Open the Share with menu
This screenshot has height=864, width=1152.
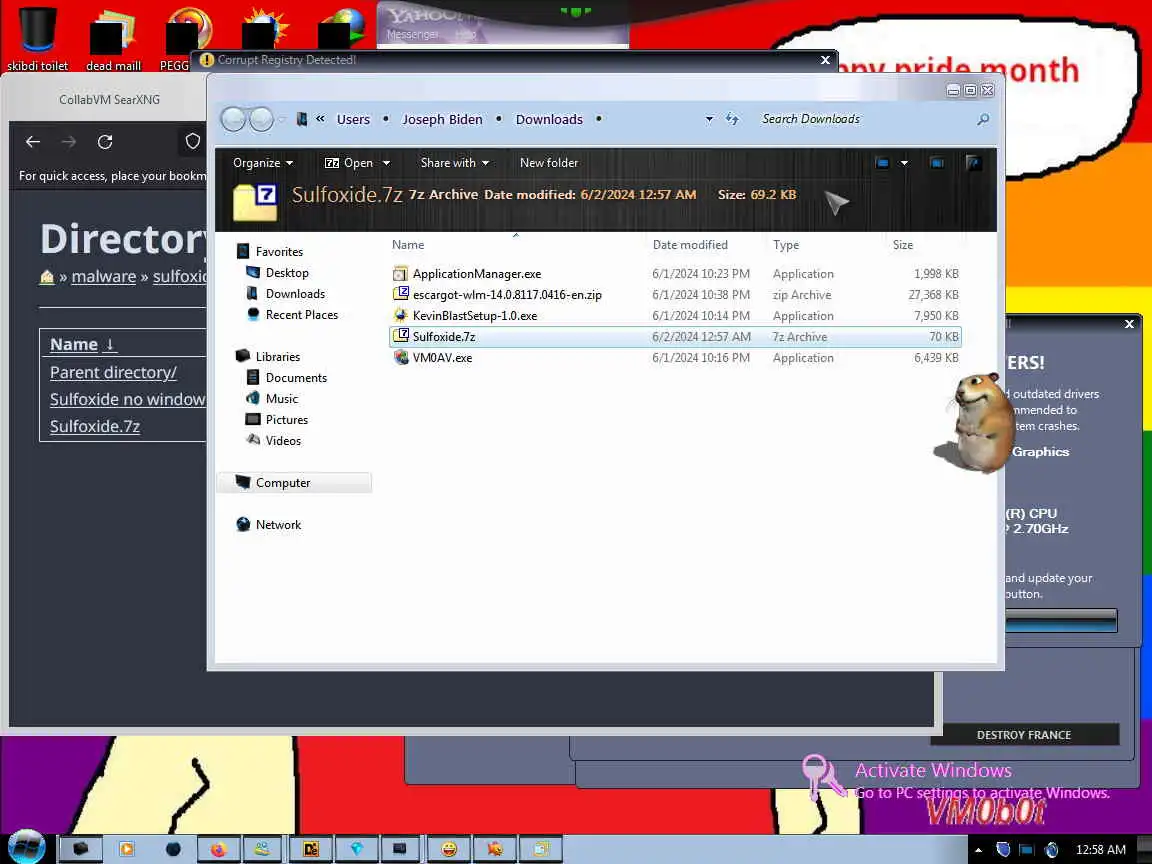point(454,163)
